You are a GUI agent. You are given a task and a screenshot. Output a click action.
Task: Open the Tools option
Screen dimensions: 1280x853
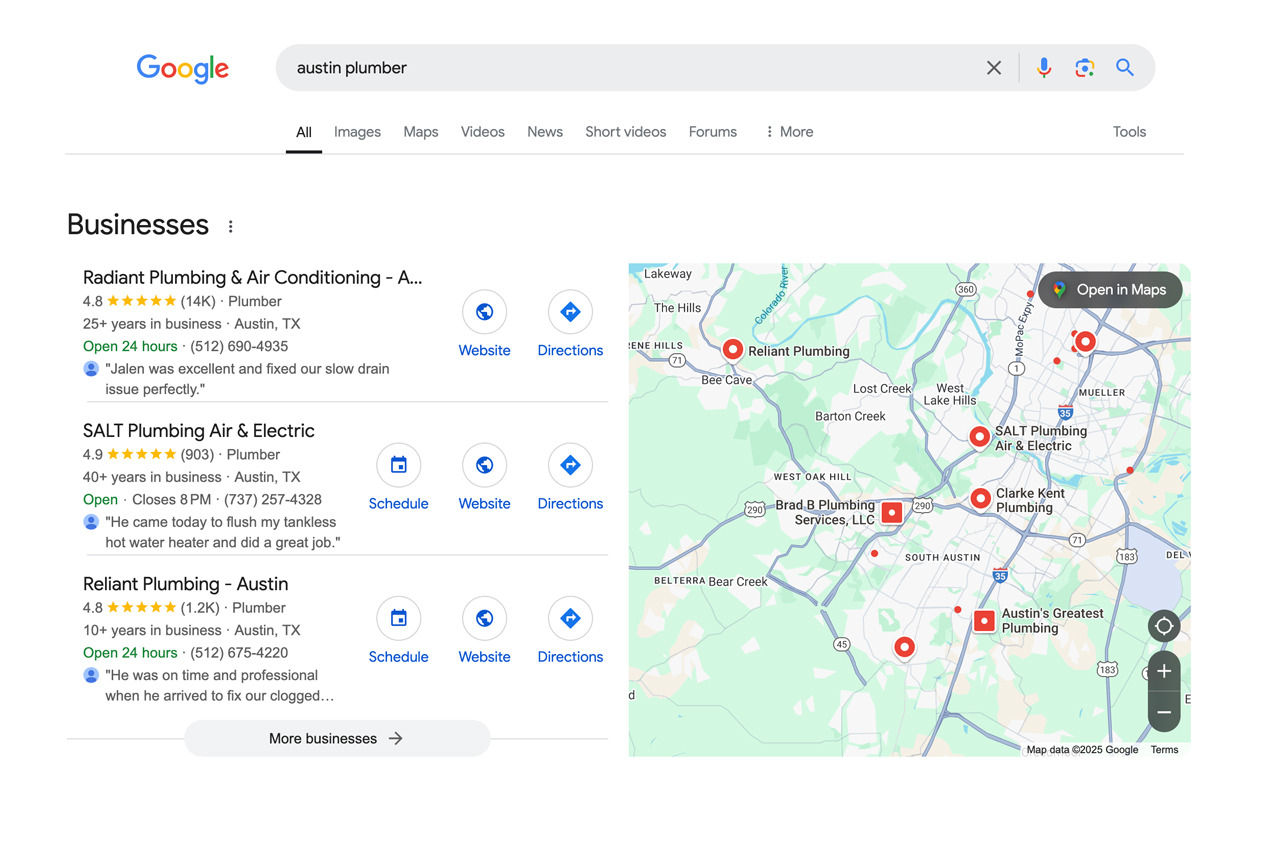(x=1129, y=132)
